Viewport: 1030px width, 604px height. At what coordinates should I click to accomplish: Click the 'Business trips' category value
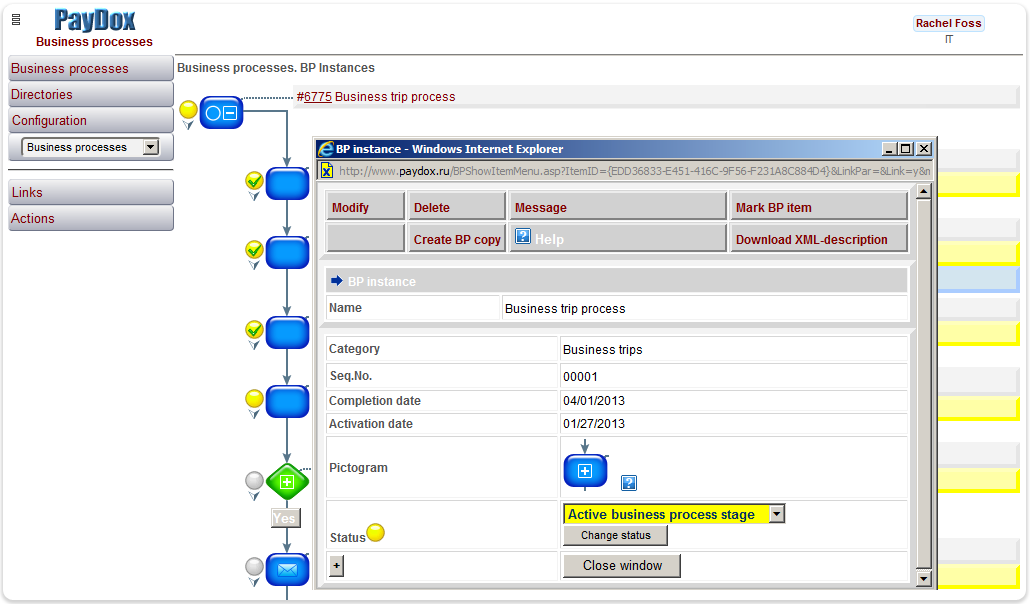[602, 350]
